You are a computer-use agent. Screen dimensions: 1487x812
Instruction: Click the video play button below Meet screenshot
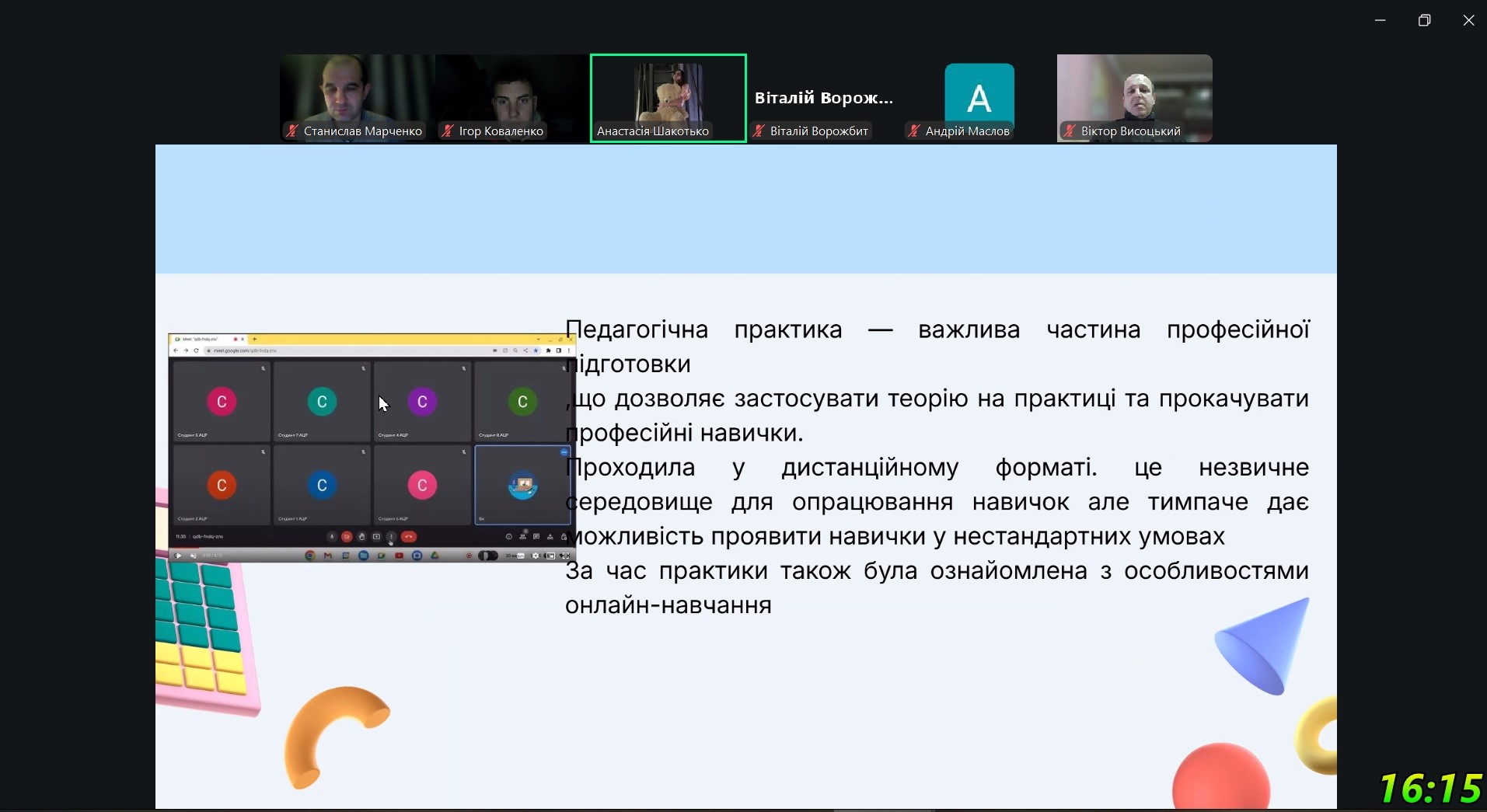(178, 556)
